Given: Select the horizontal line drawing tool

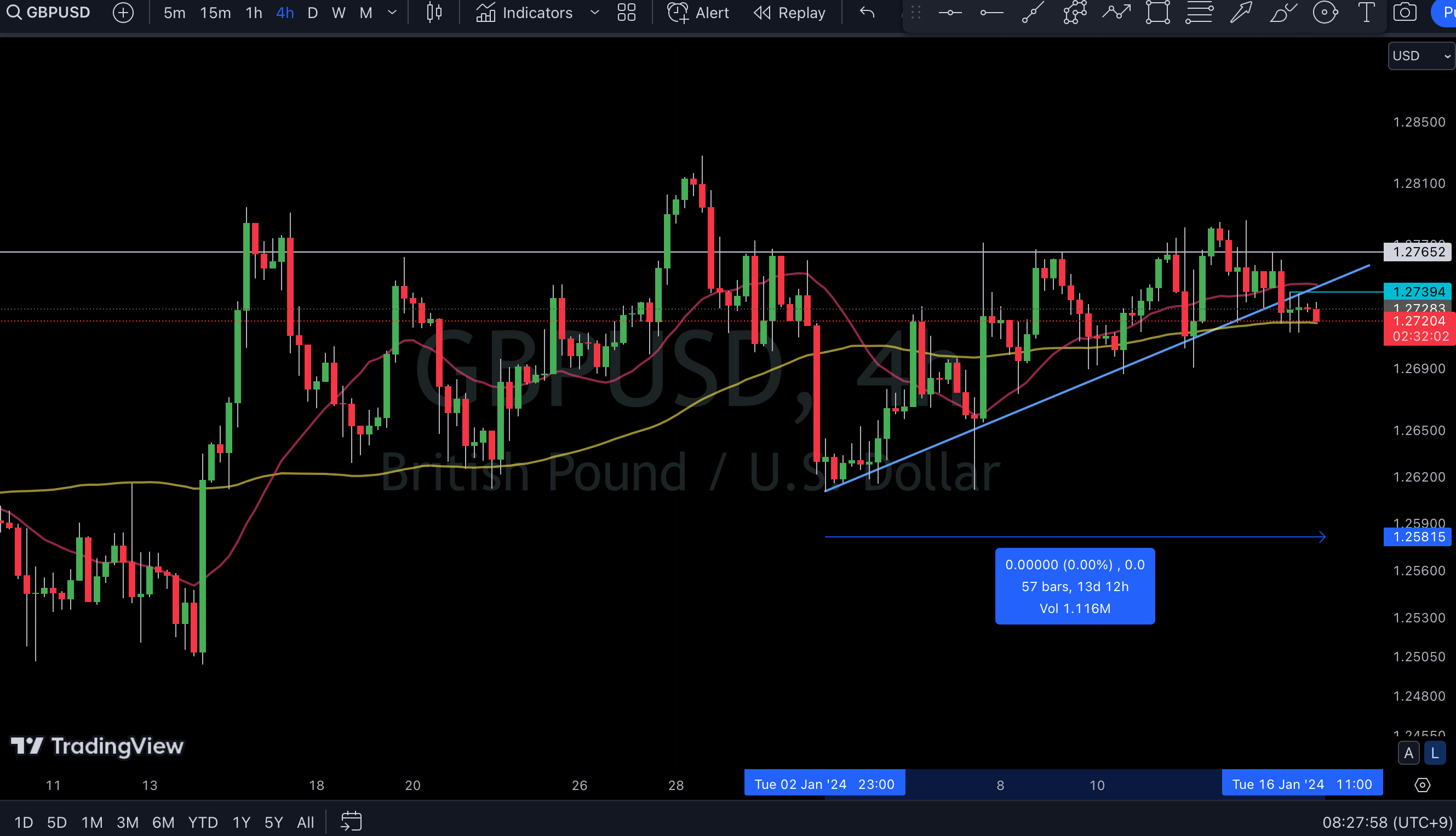Looking at the screenshot, I should (950, 13).
